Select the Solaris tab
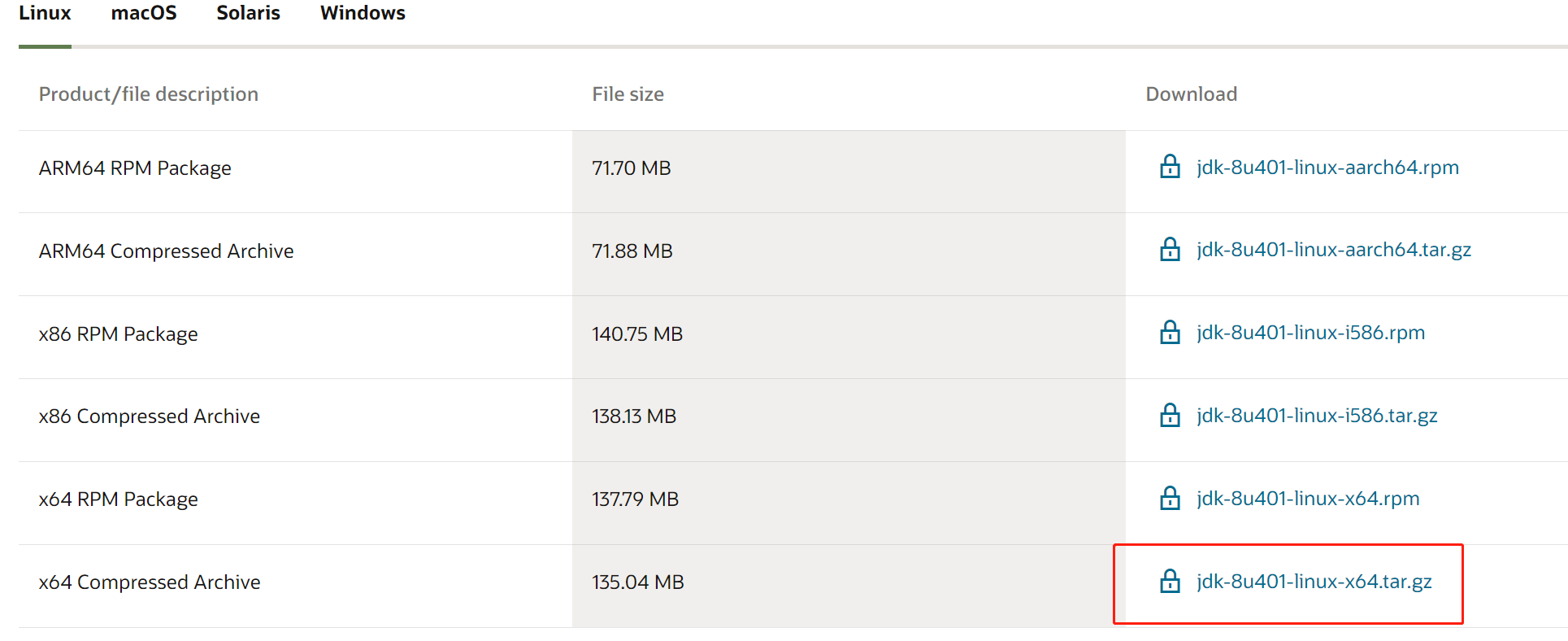This screenshot has width=1568, height=641. (248, 14)
